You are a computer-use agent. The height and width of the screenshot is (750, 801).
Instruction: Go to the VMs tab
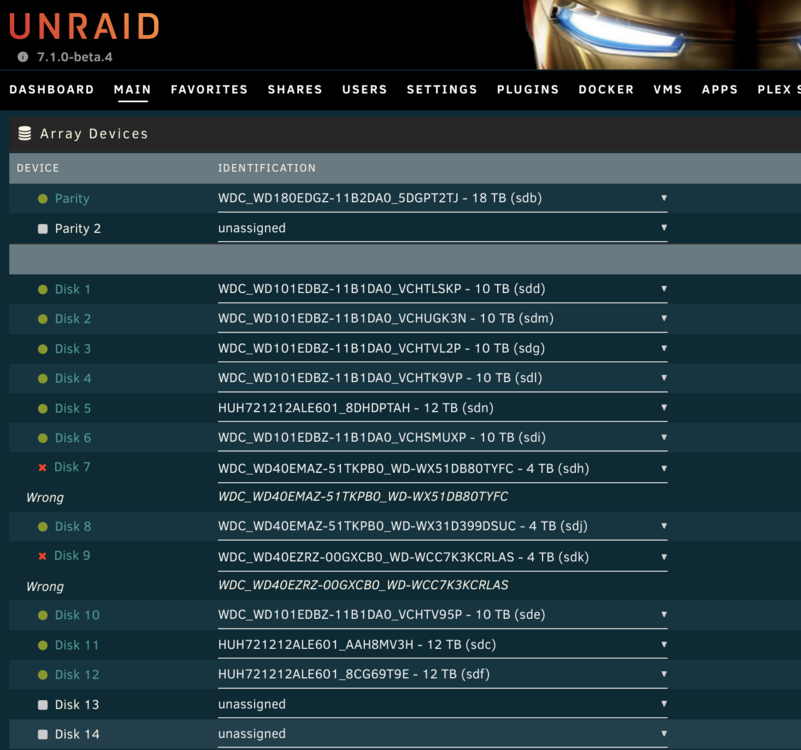(668, 89)
